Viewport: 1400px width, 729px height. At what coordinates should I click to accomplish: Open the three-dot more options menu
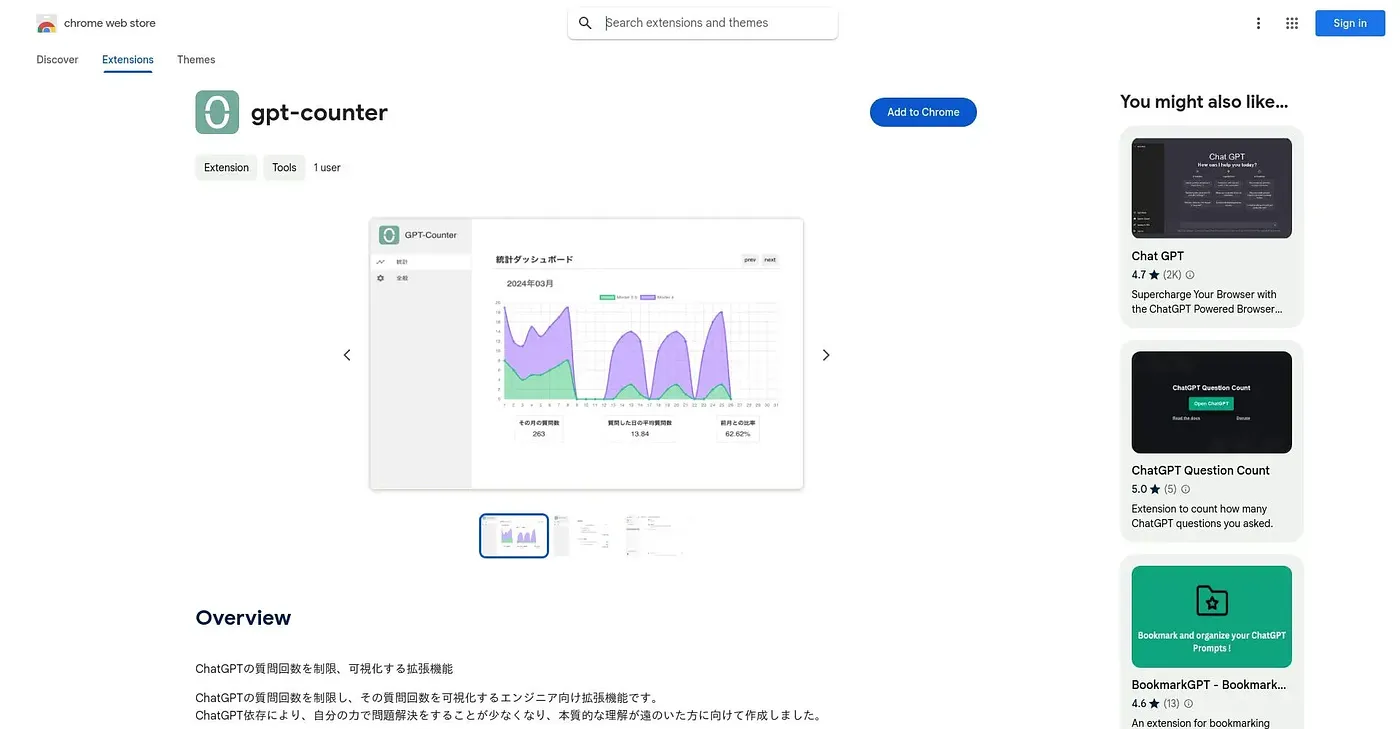[1258, 23]
